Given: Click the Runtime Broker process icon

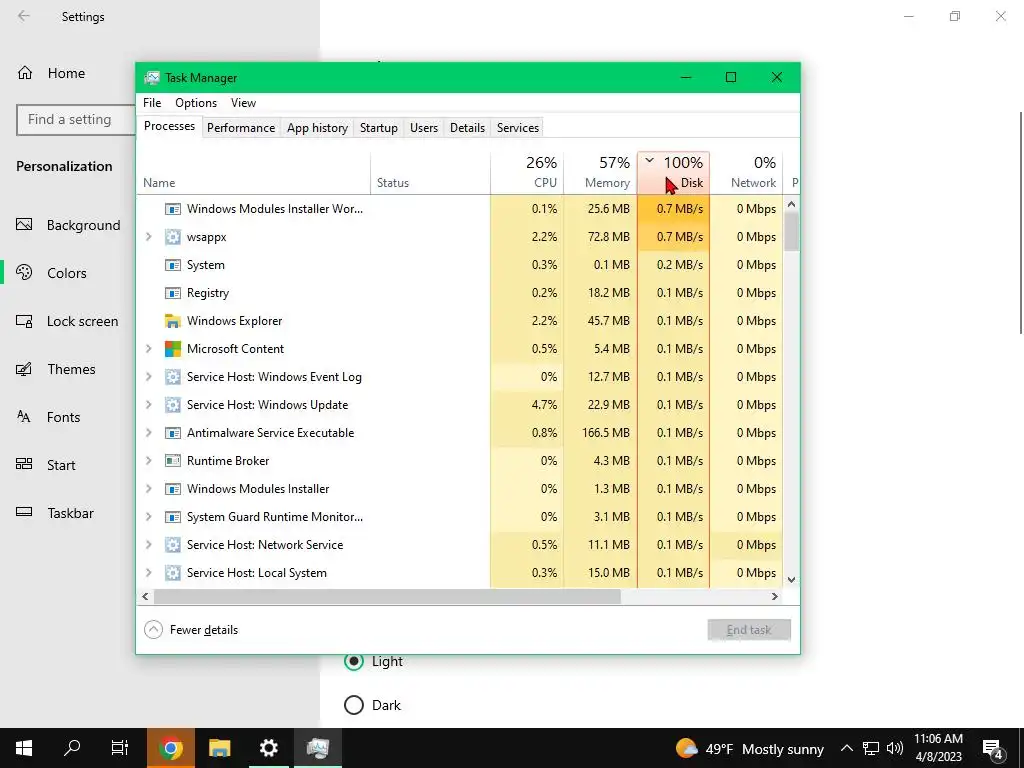Looking at the screenshot, I should point(172,461).
